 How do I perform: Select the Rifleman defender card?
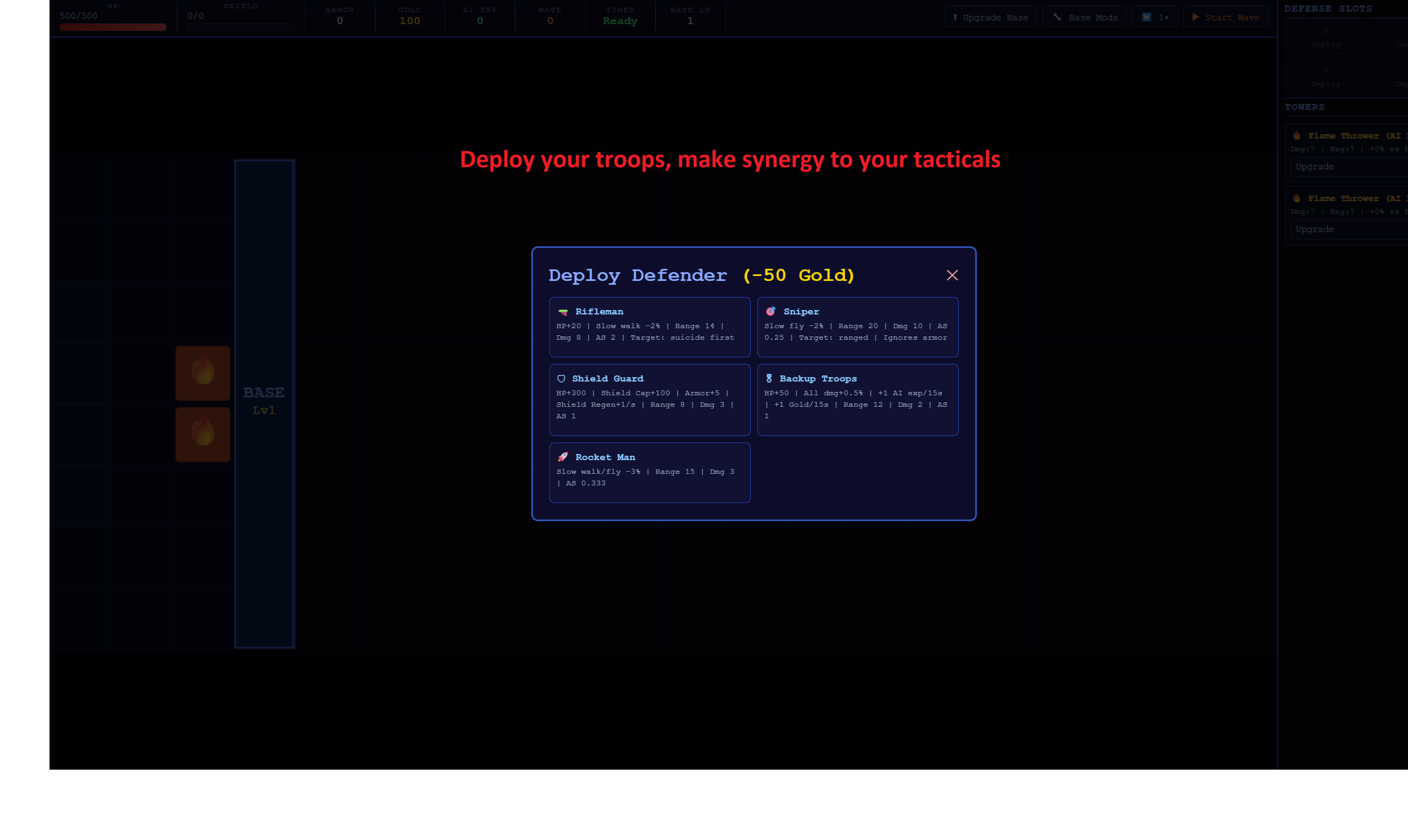[x=650, y=327]
